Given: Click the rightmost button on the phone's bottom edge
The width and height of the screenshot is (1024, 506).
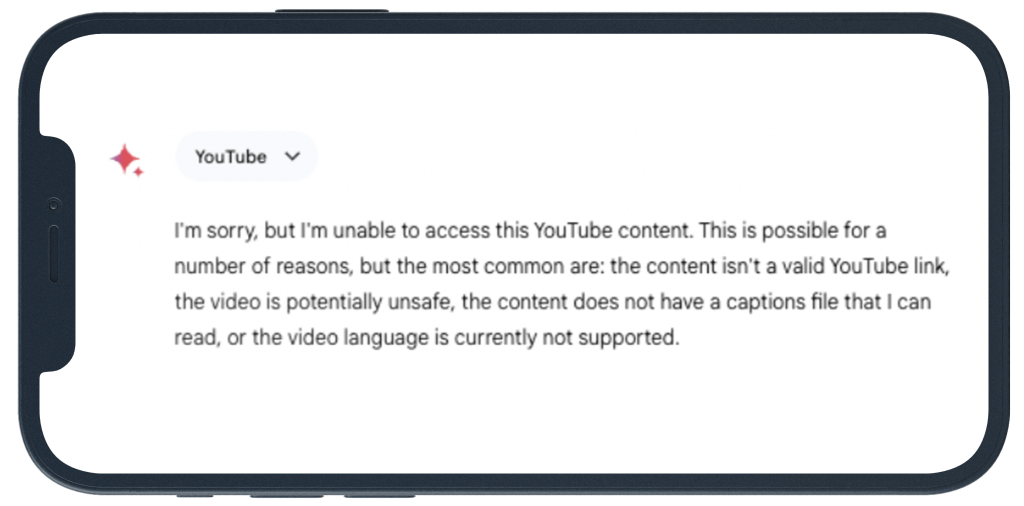Looking at the screenshot, I should coord(379,496).
